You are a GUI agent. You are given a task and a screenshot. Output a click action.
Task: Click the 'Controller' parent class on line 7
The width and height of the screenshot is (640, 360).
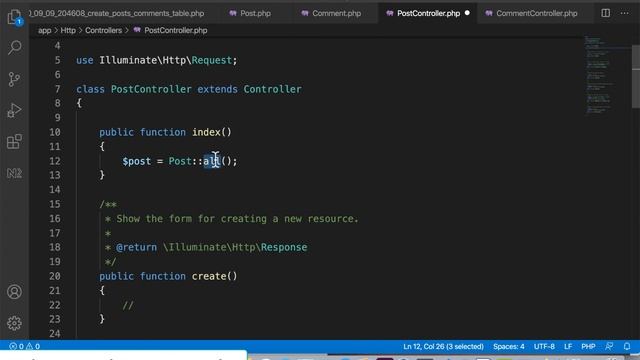272,89
